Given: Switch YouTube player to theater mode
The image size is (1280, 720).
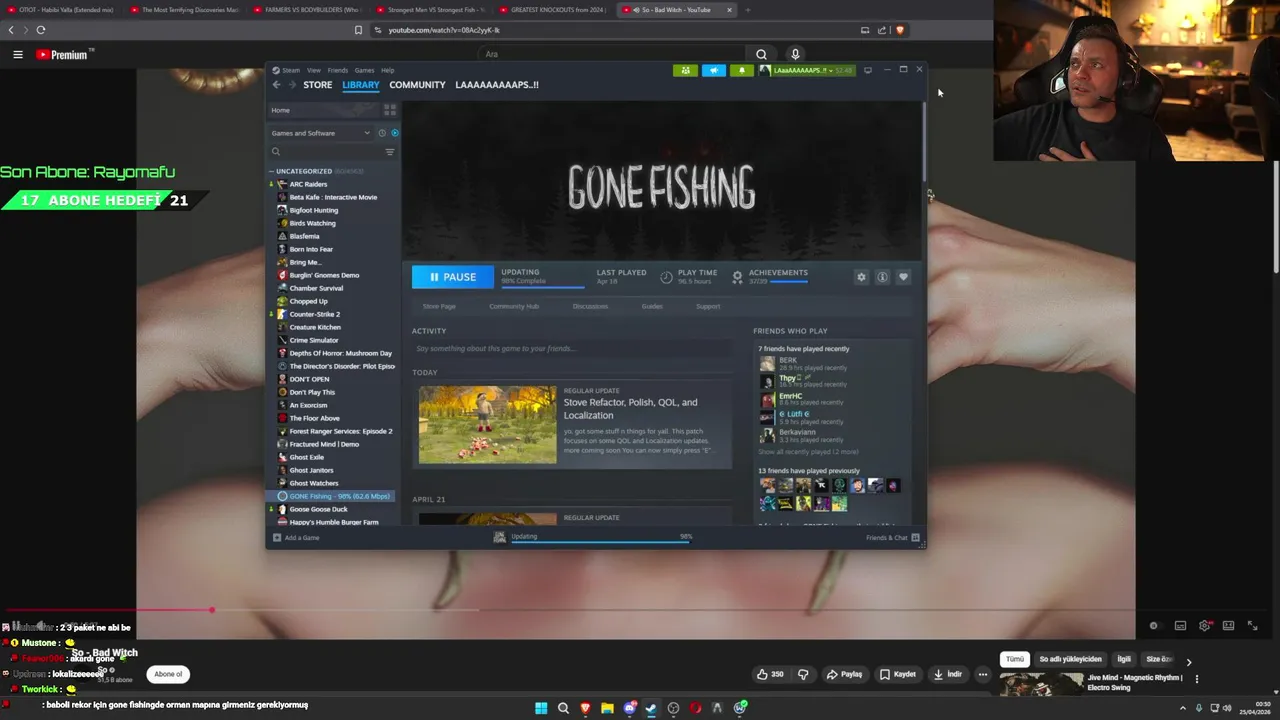Looking at the screenshot, I should (x=1228, y=626).
